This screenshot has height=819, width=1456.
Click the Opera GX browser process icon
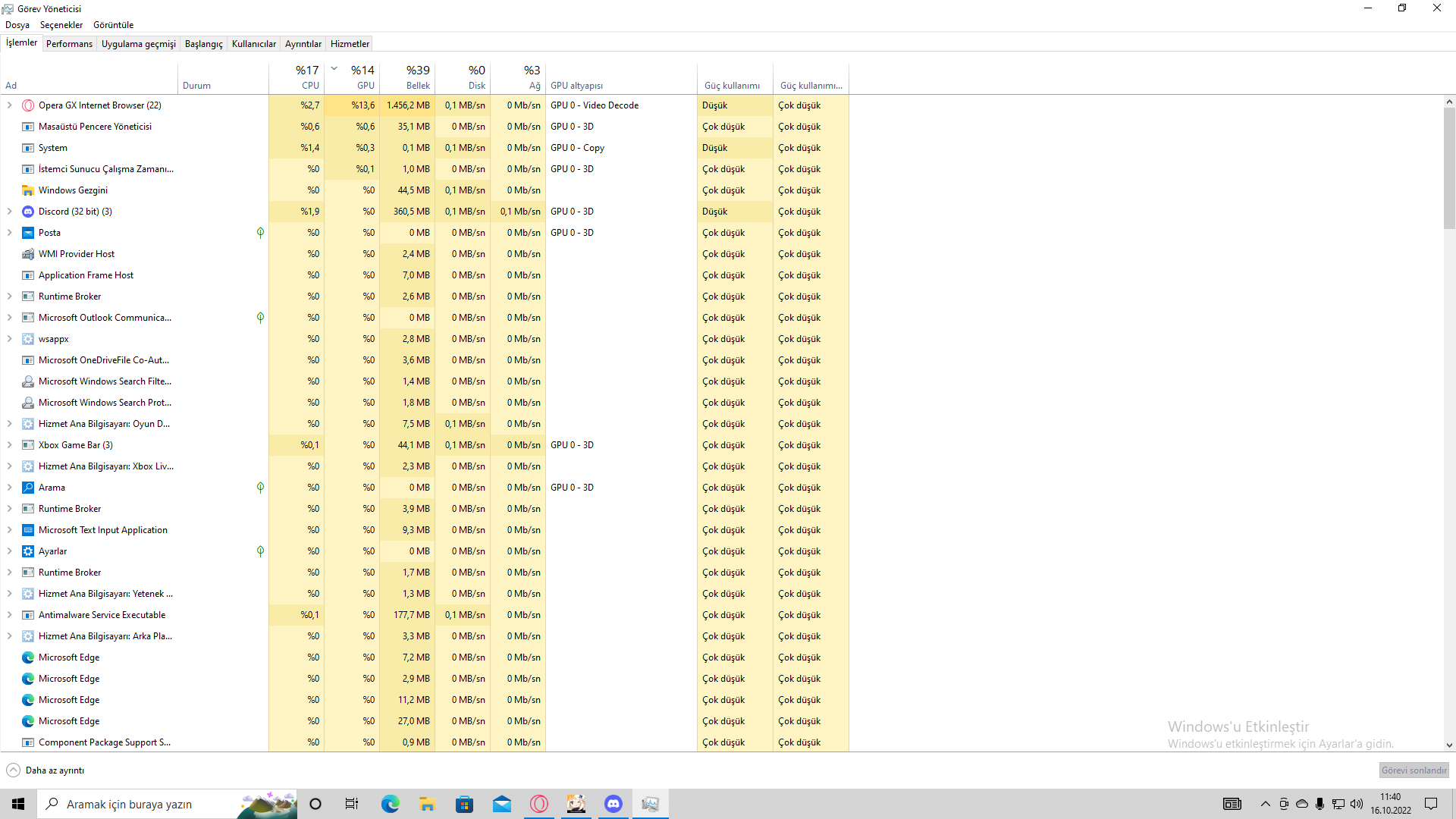(28, 105)
